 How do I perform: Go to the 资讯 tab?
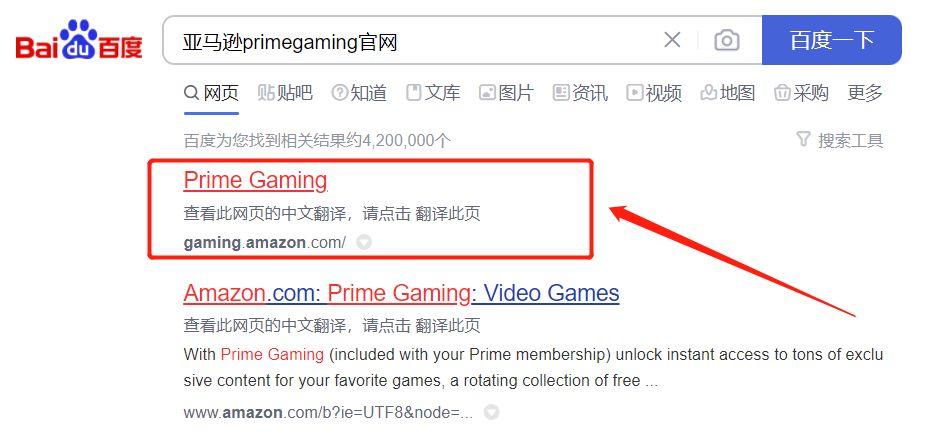pyautogui.click(x=580, y=93)
